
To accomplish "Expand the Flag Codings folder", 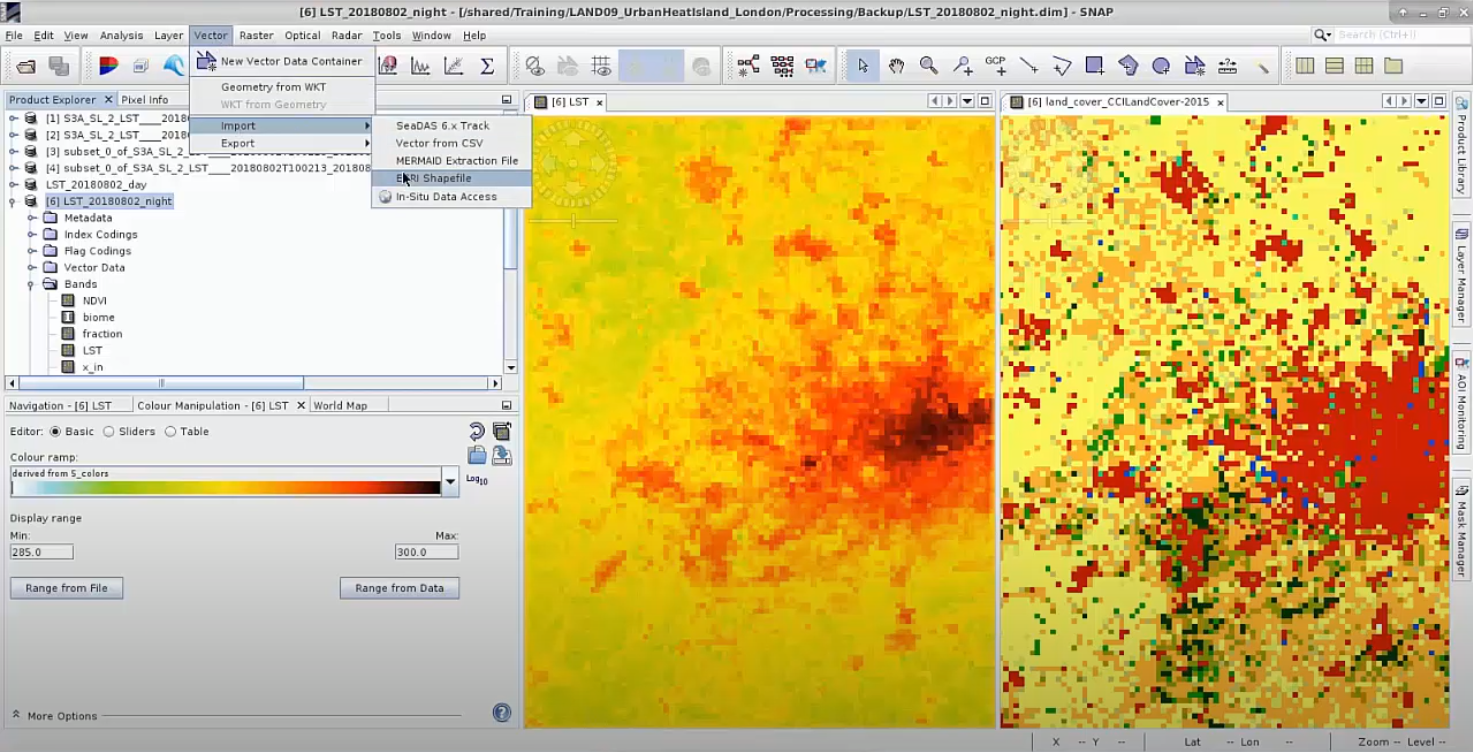I will click(32, 251).
